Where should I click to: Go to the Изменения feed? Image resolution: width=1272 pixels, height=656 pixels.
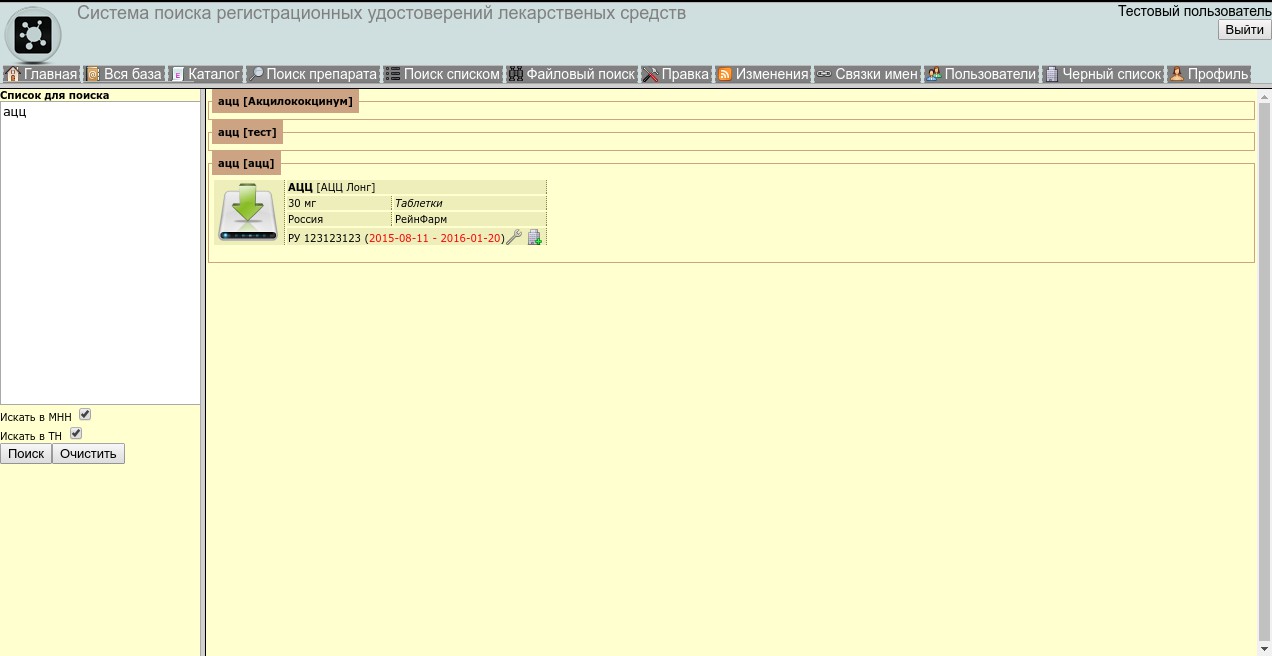coord(763,74)
